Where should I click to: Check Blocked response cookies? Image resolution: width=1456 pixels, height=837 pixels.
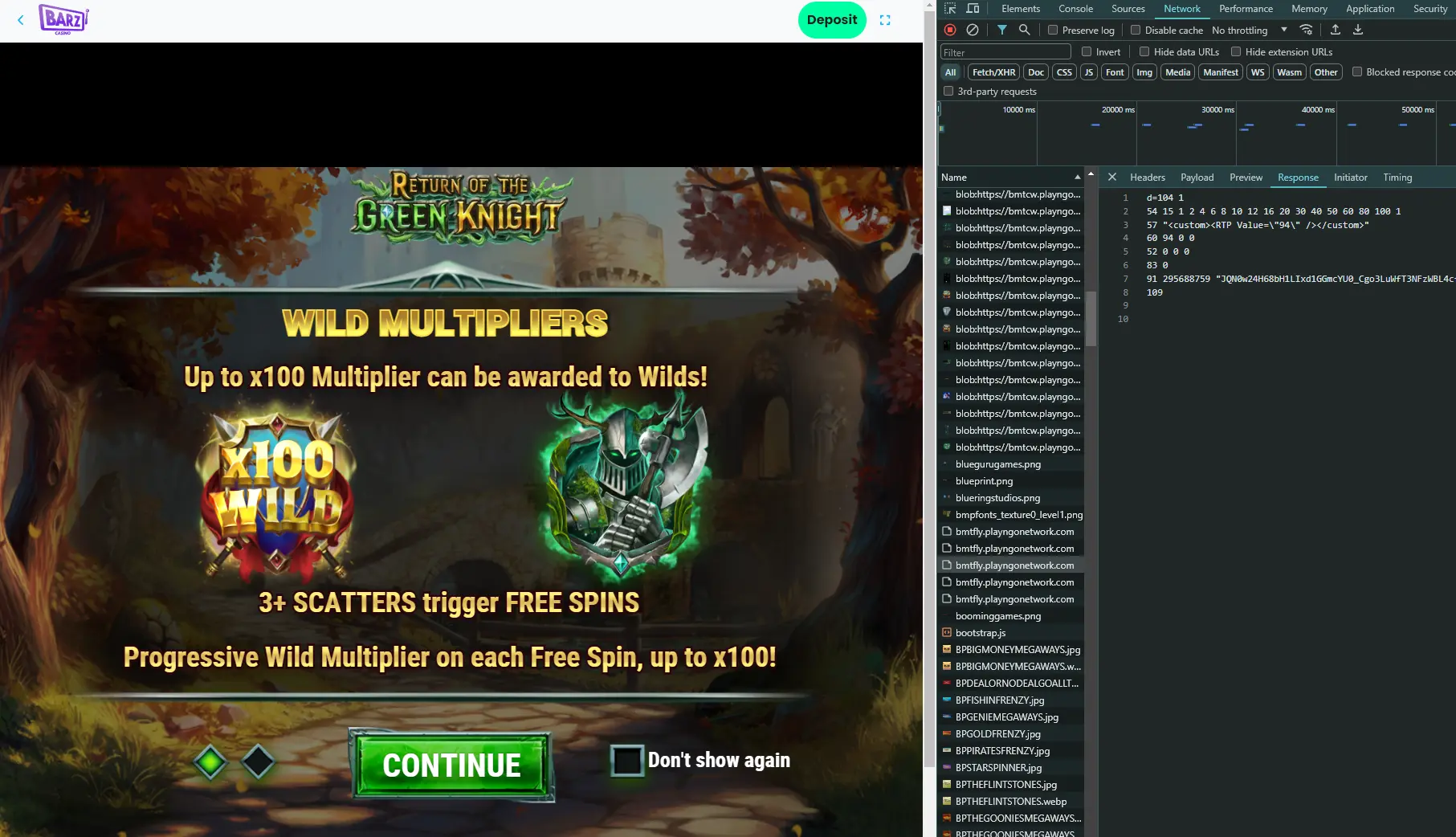[x=1357, y=71]
